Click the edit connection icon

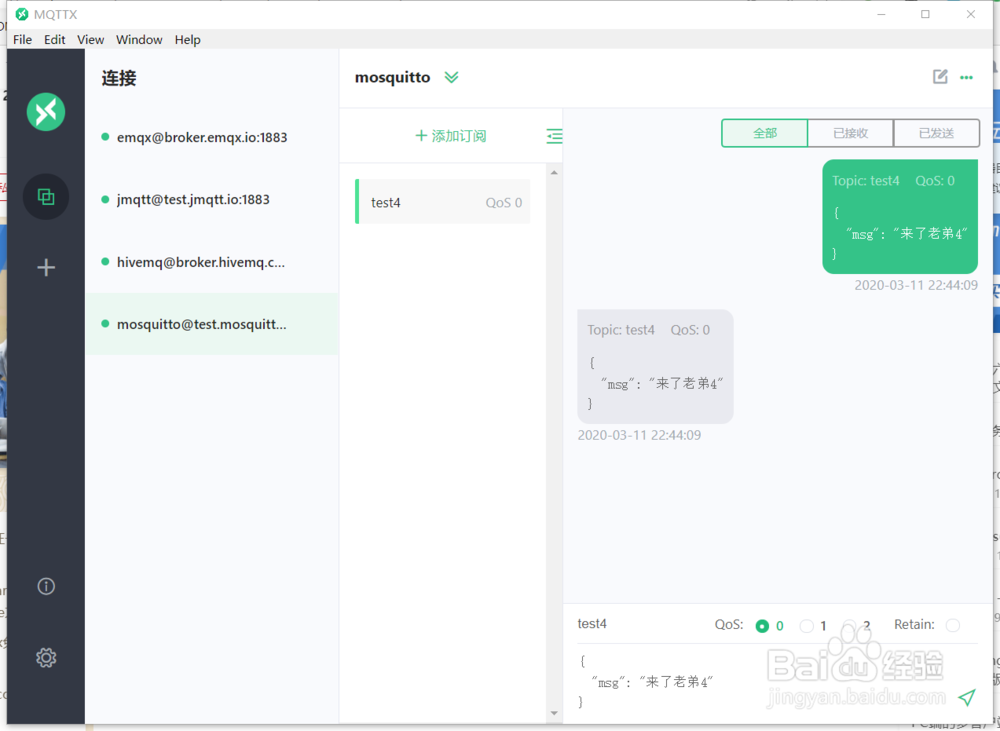coord(940,77)
